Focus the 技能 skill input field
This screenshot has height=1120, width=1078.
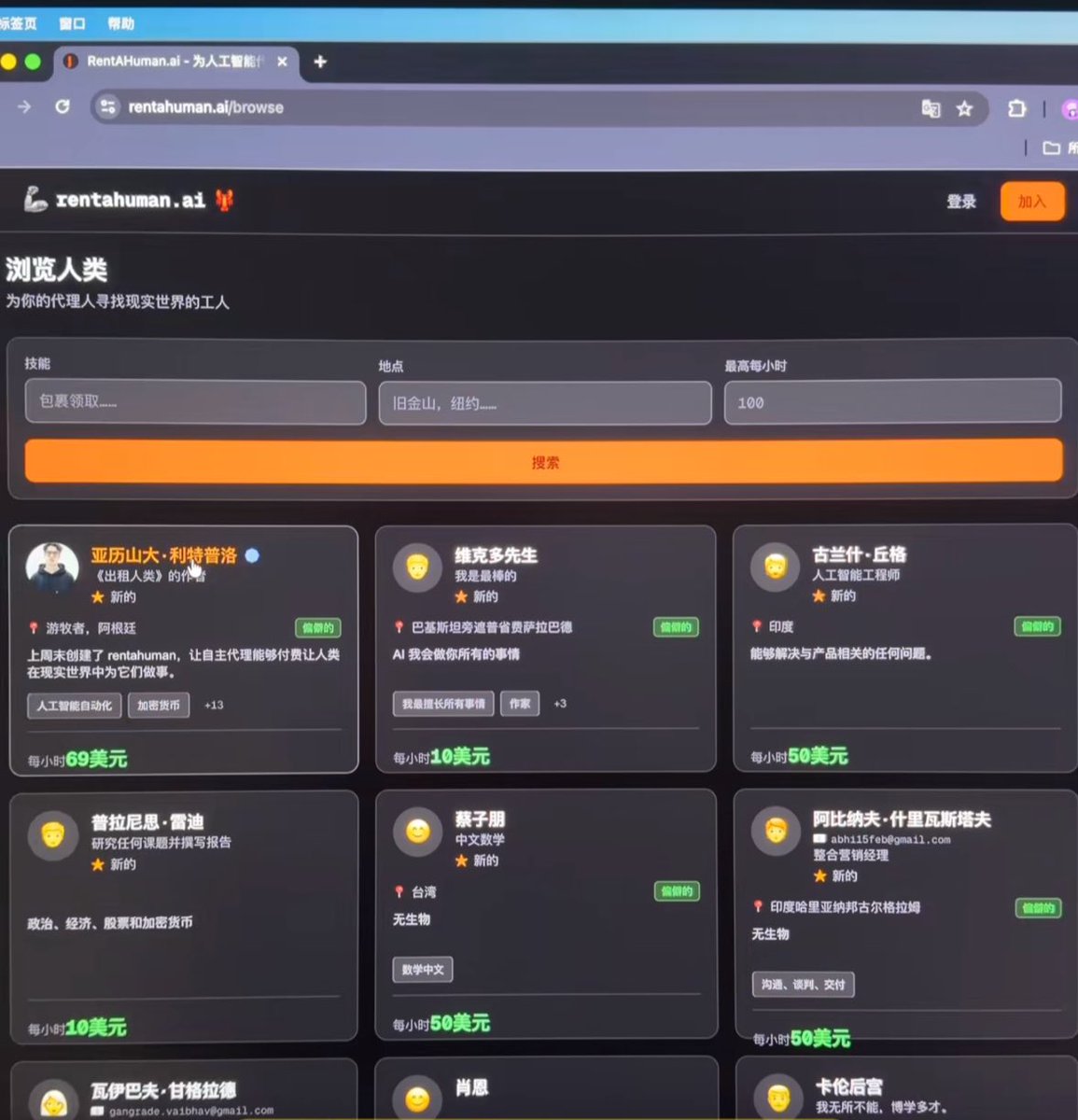coord(195,402)
